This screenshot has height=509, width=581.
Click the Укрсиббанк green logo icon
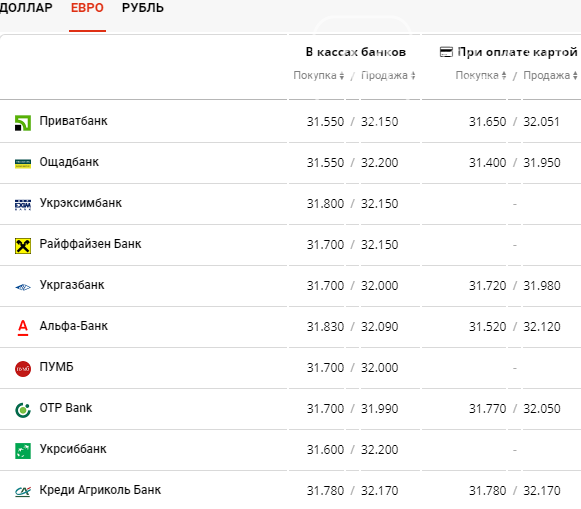(23, 451)
